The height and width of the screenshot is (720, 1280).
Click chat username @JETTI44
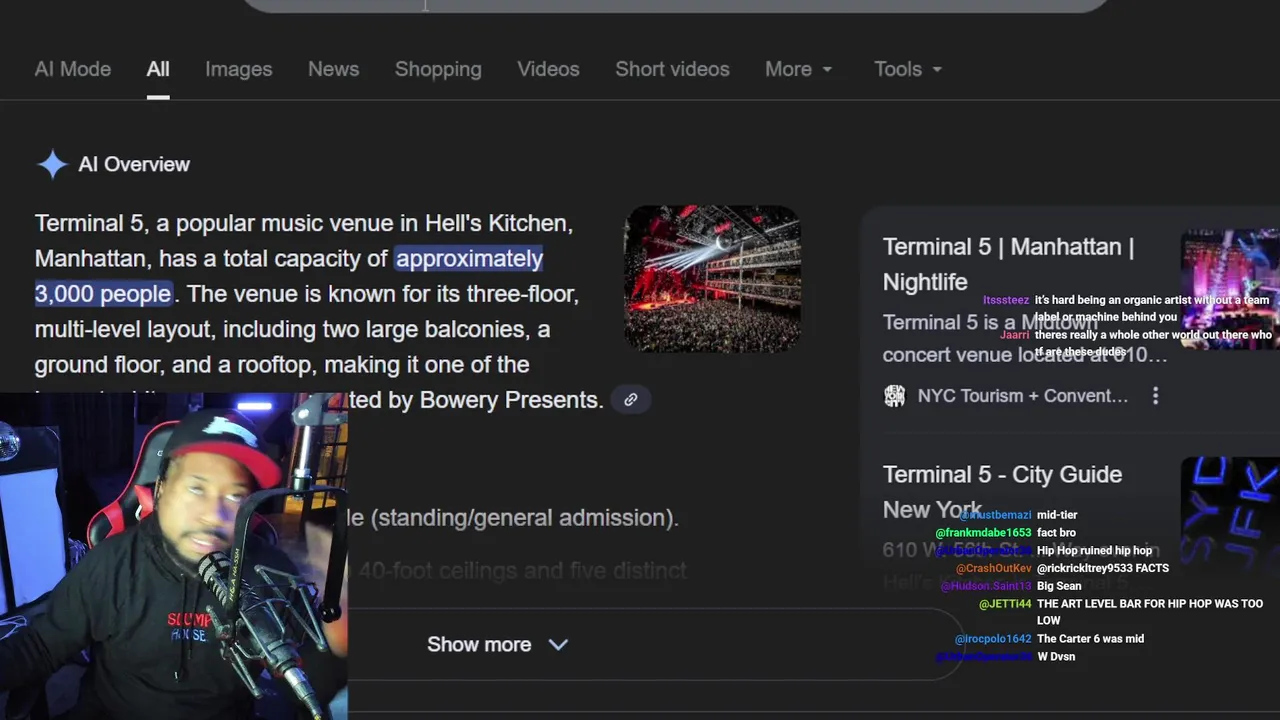[1005, 604]
